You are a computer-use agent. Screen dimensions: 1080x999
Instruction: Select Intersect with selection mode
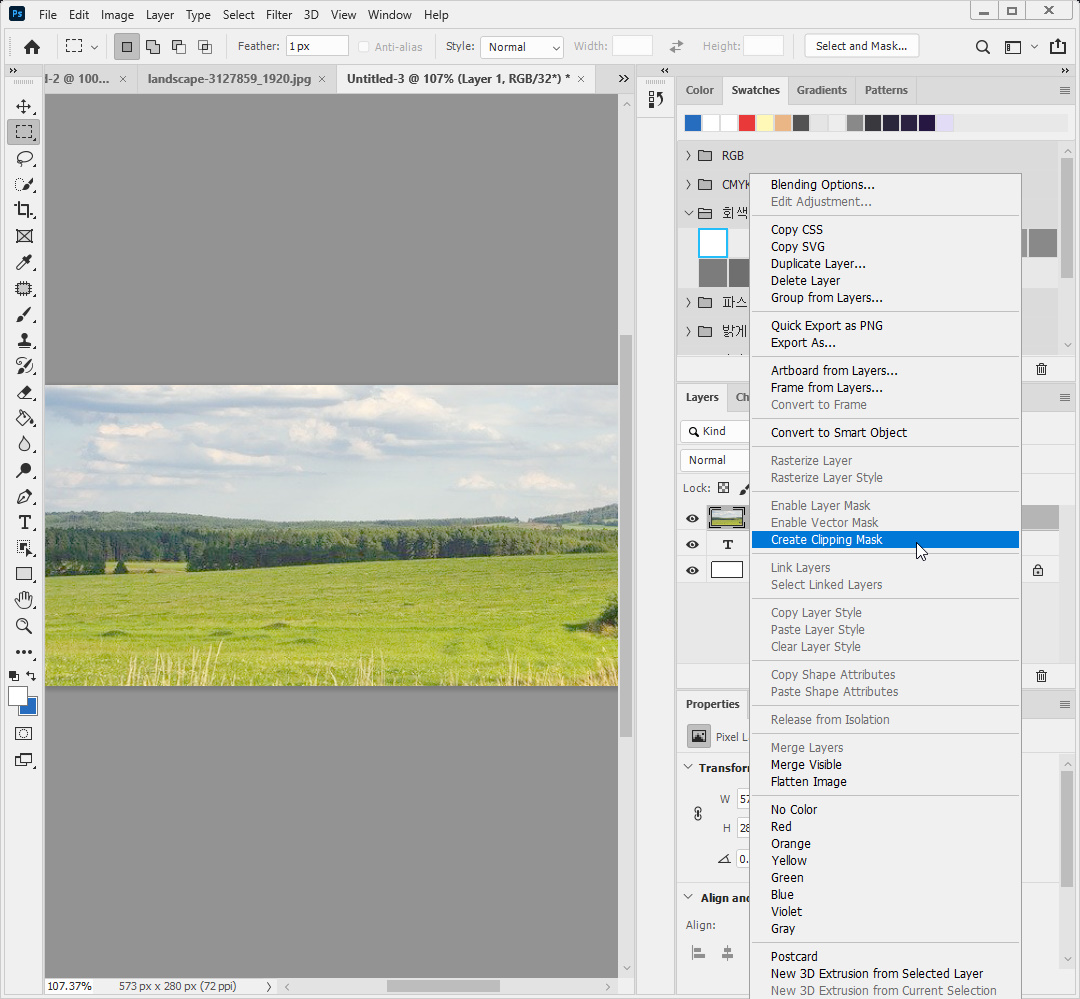coord(205,47)
